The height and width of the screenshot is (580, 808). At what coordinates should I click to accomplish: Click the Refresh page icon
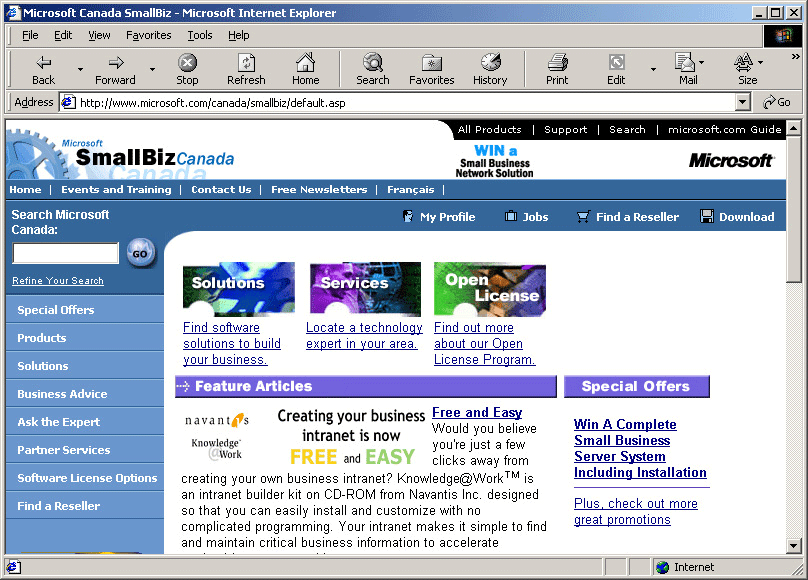(246, 62)
